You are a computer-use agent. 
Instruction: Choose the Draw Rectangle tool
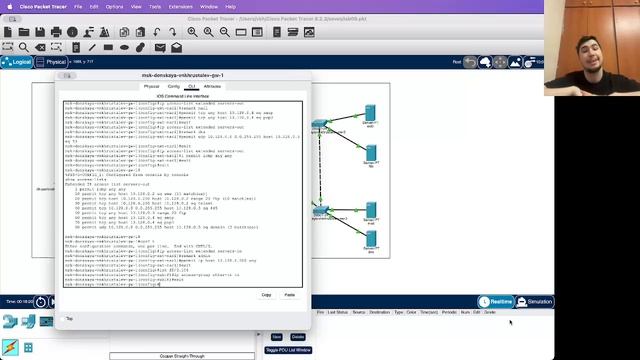coord(108,47)
